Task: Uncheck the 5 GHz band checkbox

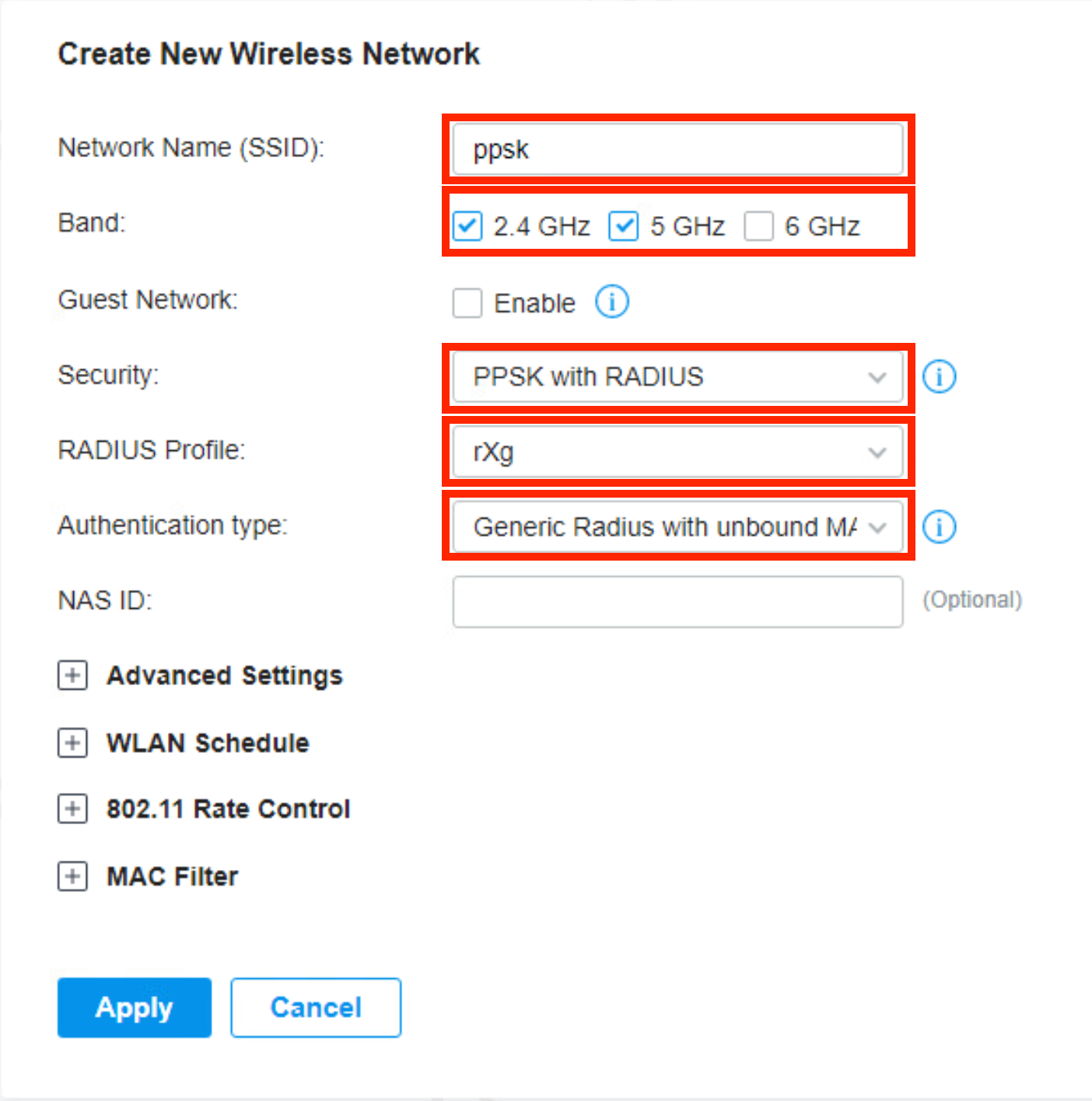Action: [x=624, y=226]
